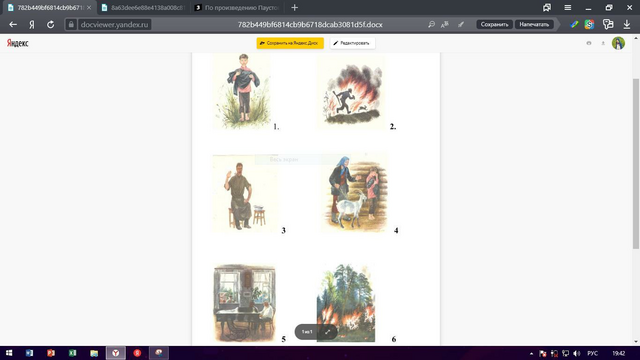Open Yandex home via the Я icon
640x360 pixels.
click(32, 24)
